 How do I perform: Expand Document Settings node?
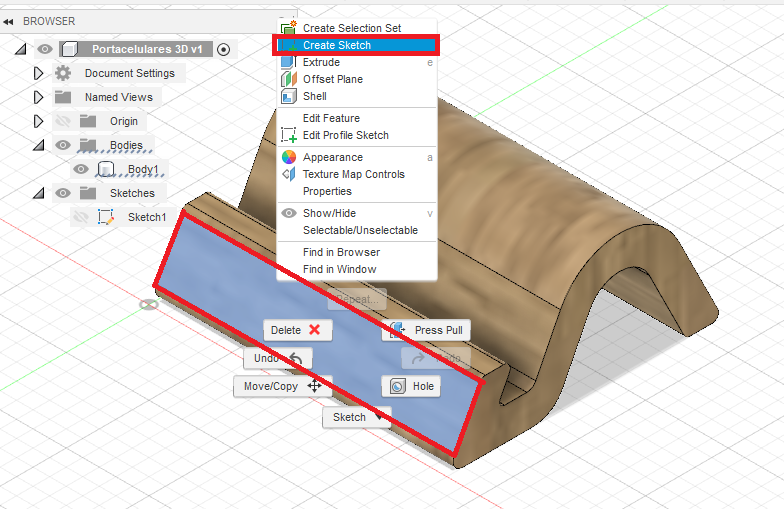(38, 73)
